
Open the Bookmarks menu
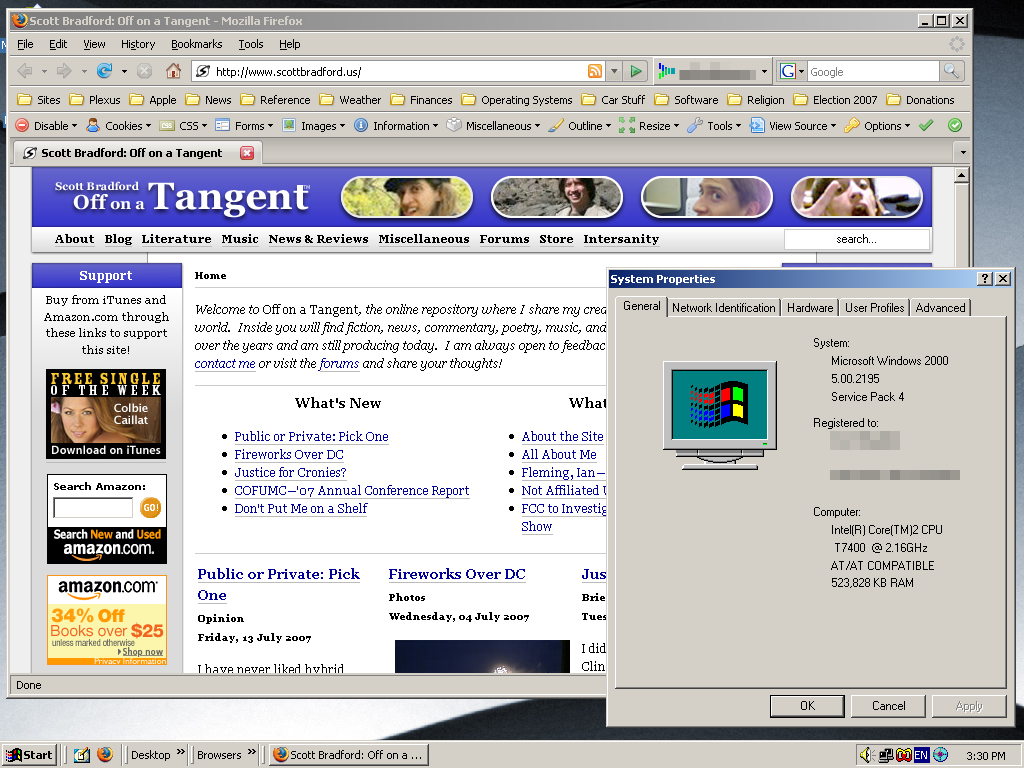click(x=196, y=44)
